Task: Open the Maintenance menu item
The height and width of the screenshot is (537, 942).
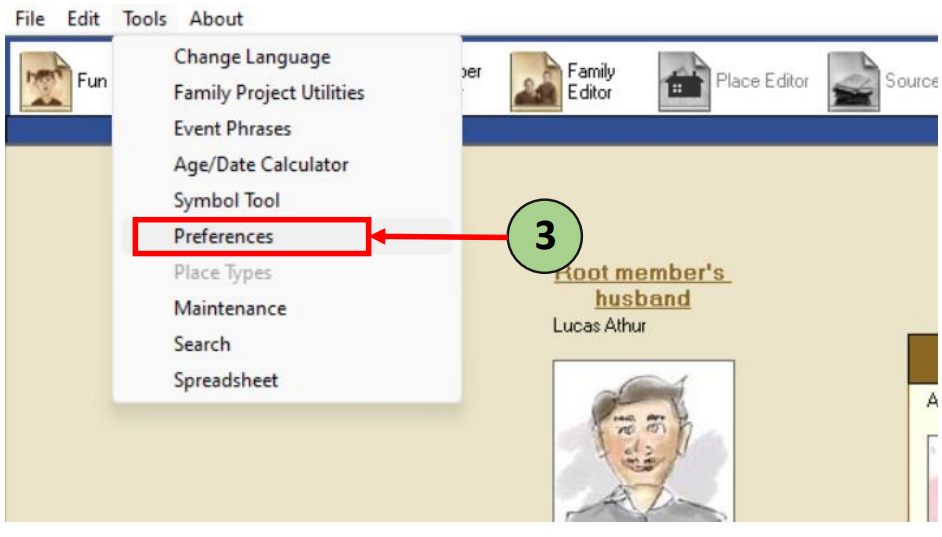Action: (x=230, y=309)
